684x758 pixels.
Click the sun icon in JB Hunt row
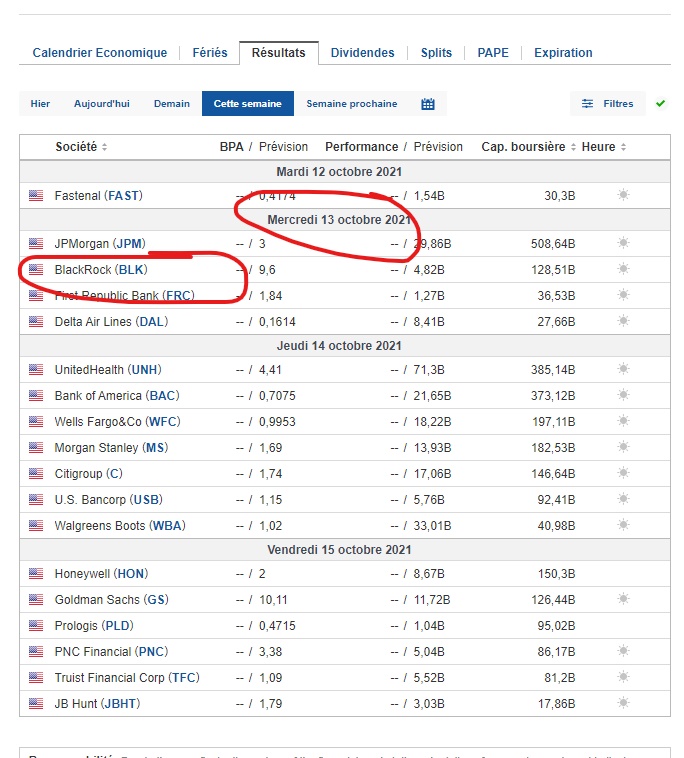coord(624,703)
